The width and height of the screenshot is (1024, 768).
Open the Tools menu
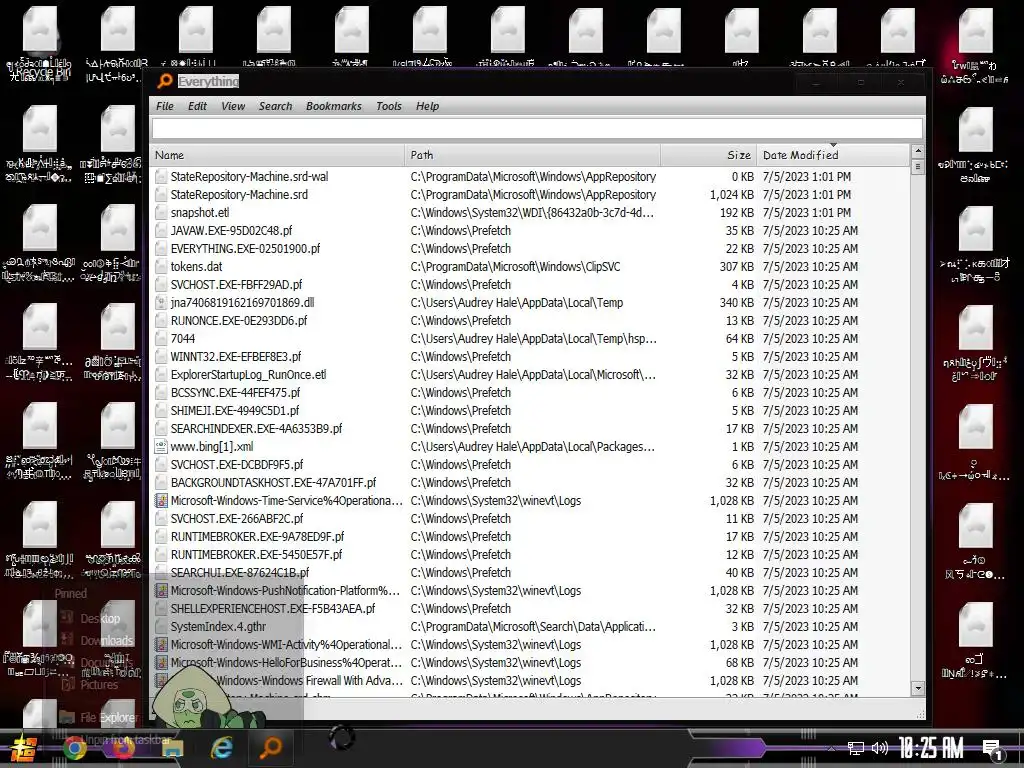pos(389,106)
